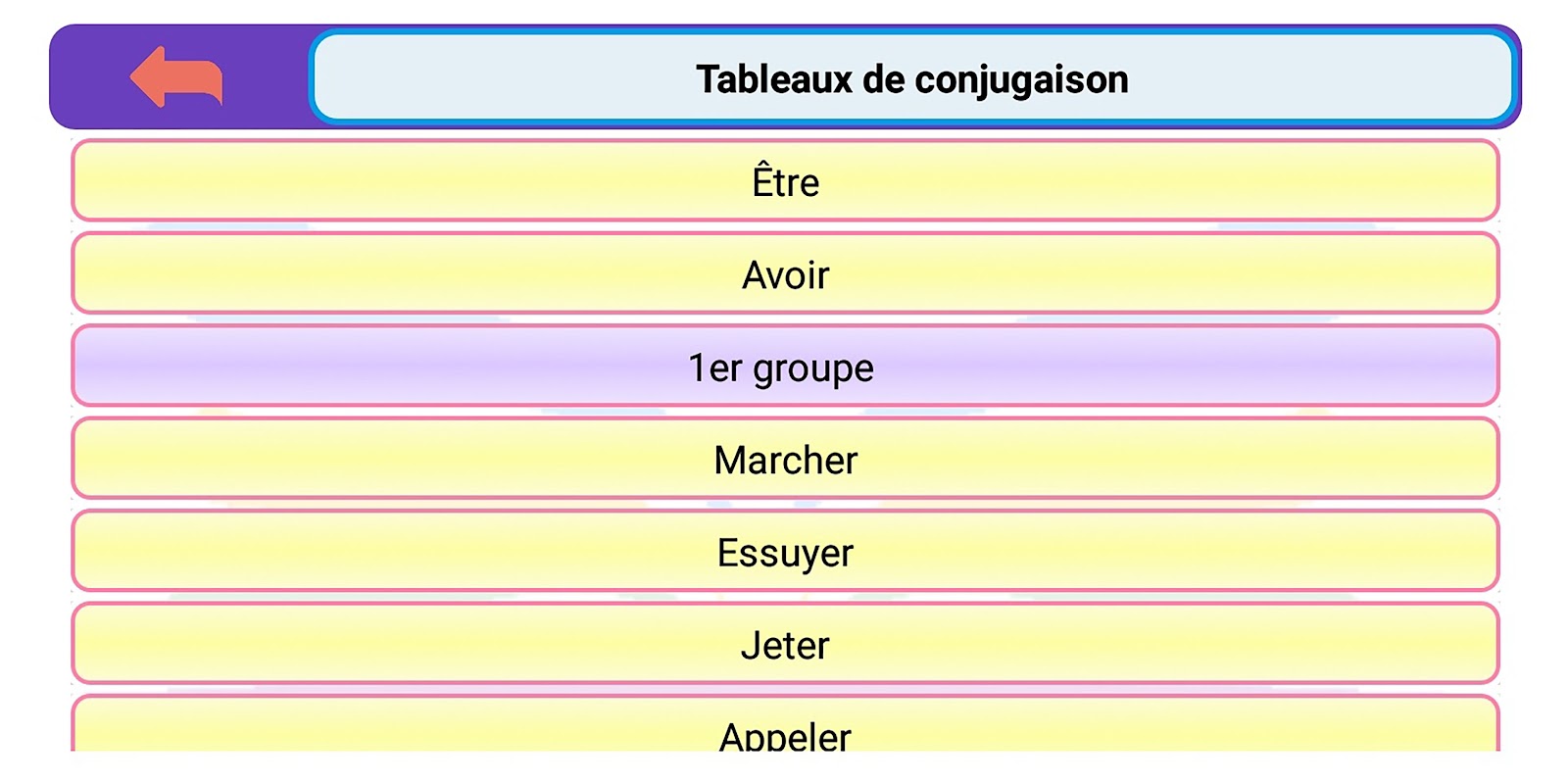Select the Jeter verb row
1568x784 pixels.
(785, 644)
